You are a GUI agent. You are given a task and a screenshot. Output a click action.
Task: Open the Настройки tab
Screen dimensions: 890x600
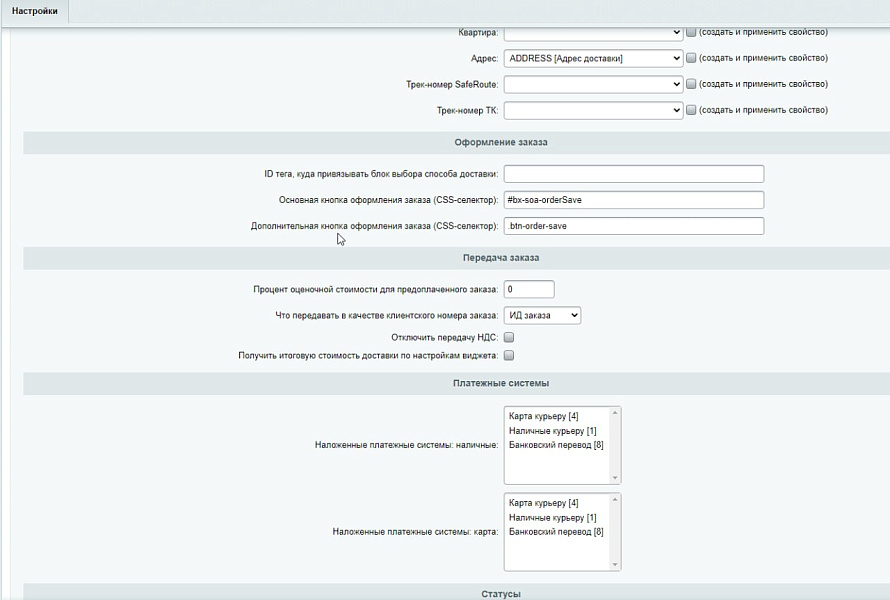[34, 11]
